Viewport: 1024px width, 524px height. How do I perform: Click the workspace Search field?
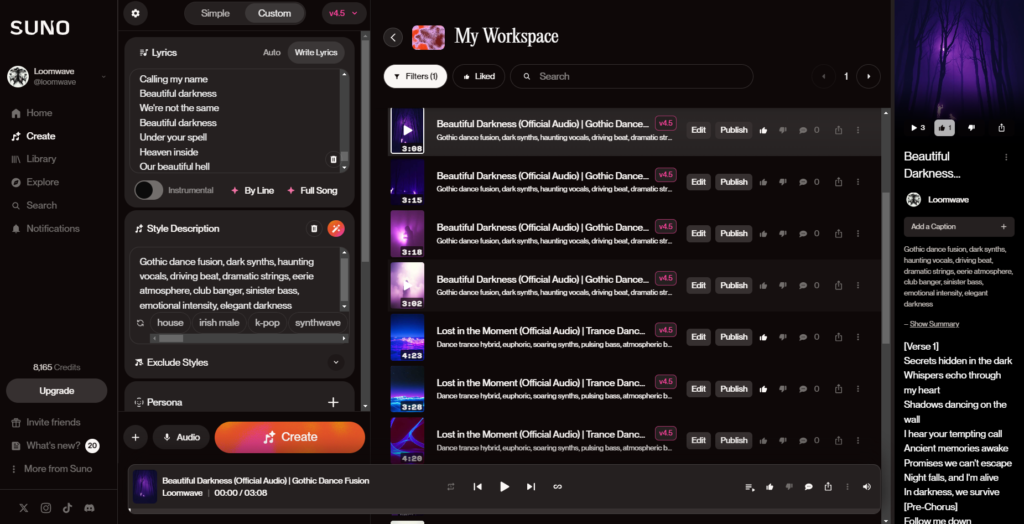(x=632, y=76)
